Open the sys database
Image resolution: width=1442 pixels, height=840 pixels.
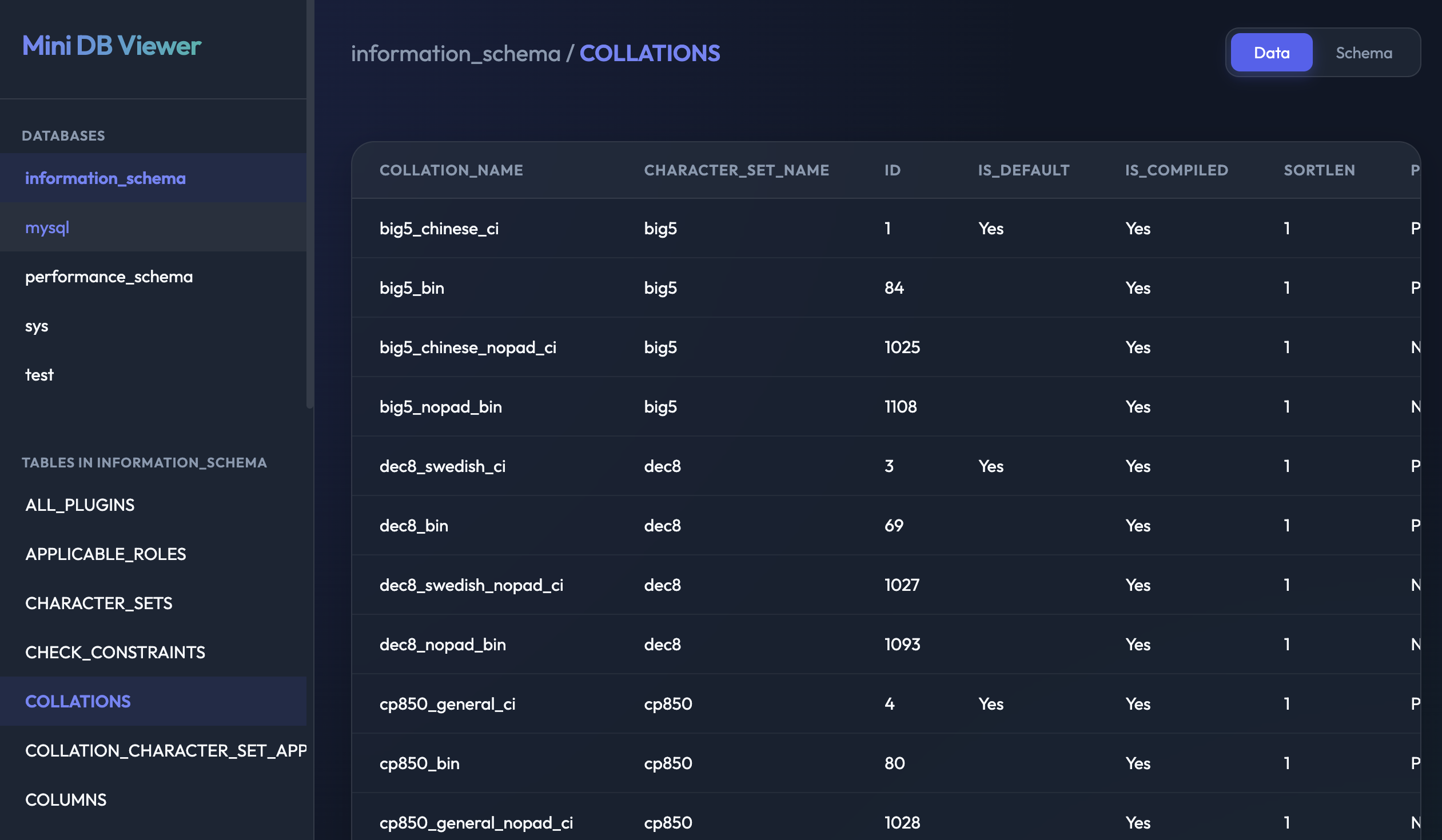coord(37,326)
